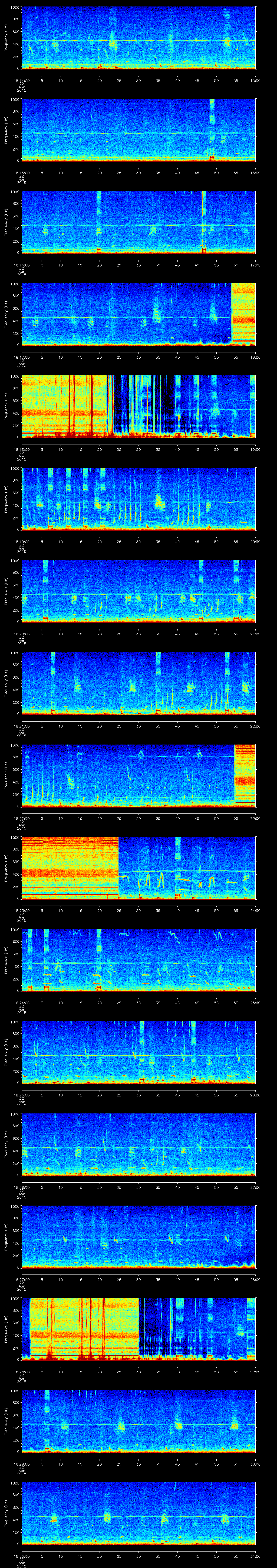Select the spectrogram panel starting at 18:16:00
Screen dimensions: 277x1568
click(x=138, y=222)
